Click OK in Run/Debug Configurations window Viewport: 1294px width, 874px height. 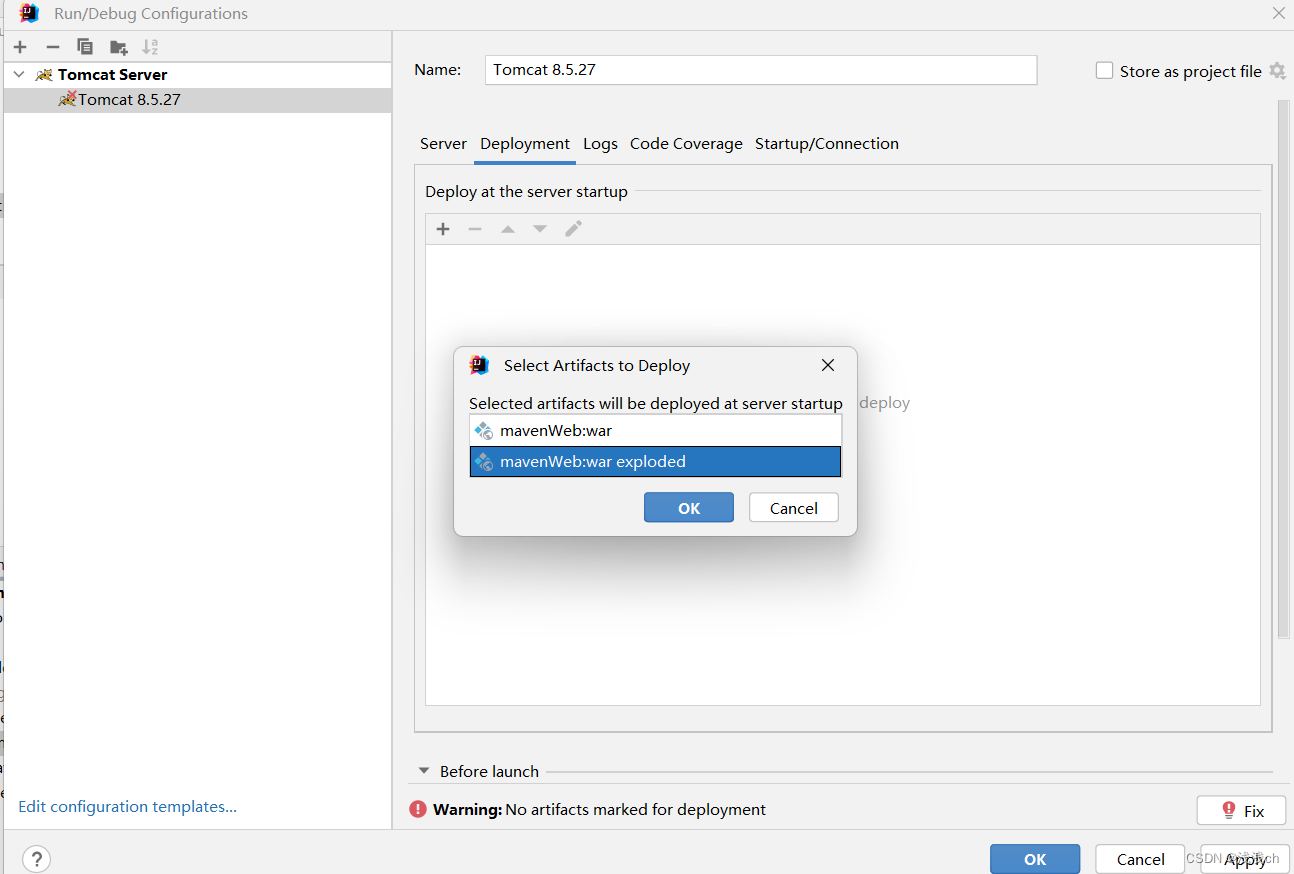[1035, 859]
